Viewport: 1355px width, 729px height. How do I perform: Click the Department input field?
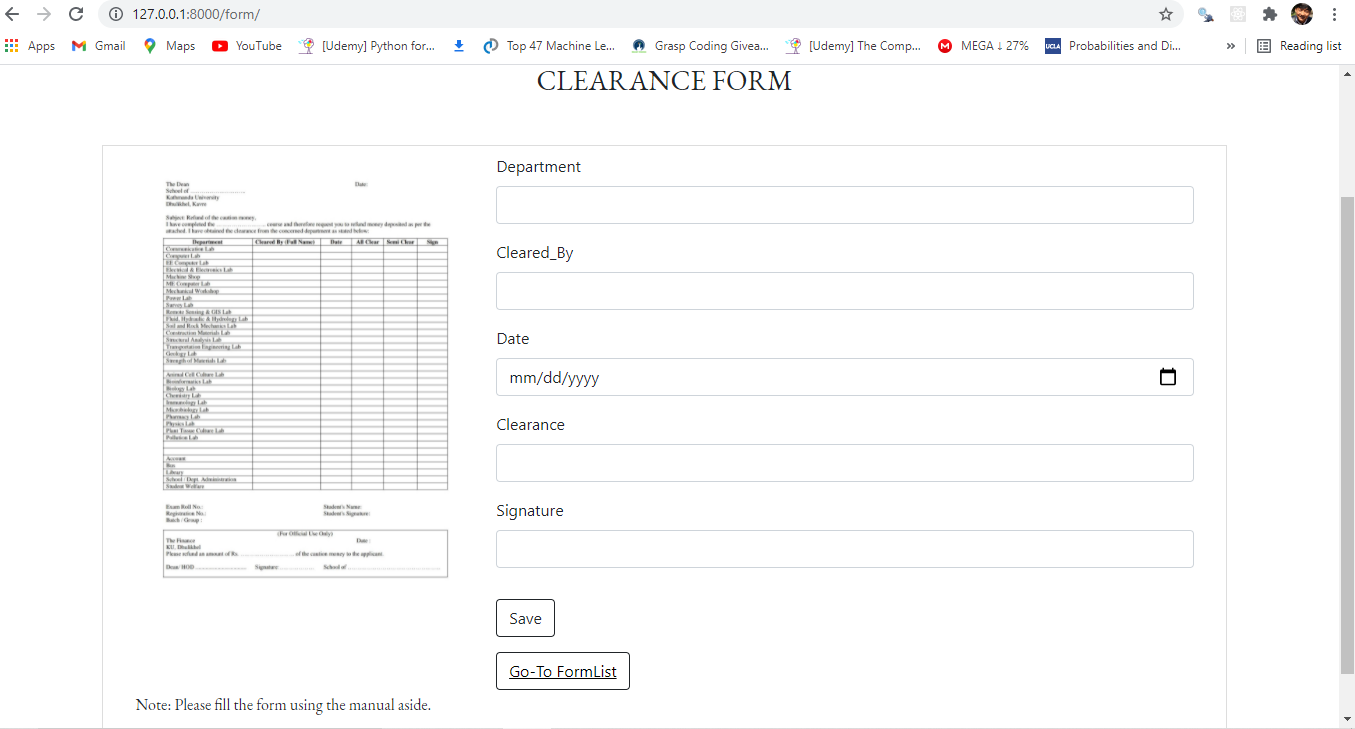[x=845, y=204]
